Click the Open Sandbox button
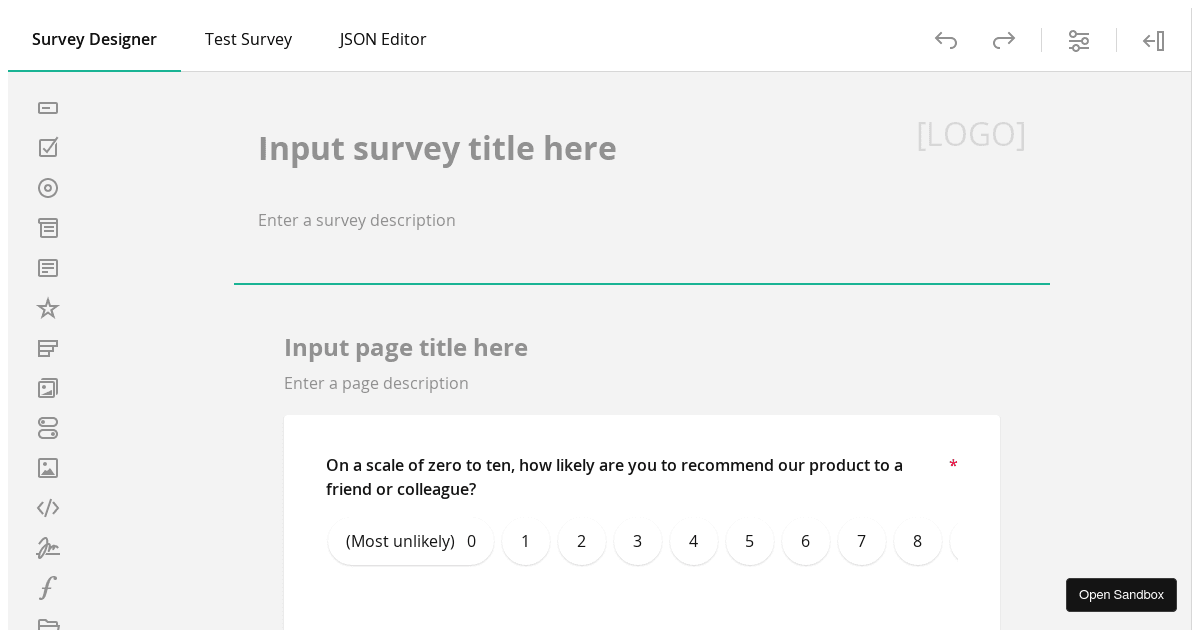This screenshot has height=630, width=1200. pyautogui.click(x=1121, y=595)
